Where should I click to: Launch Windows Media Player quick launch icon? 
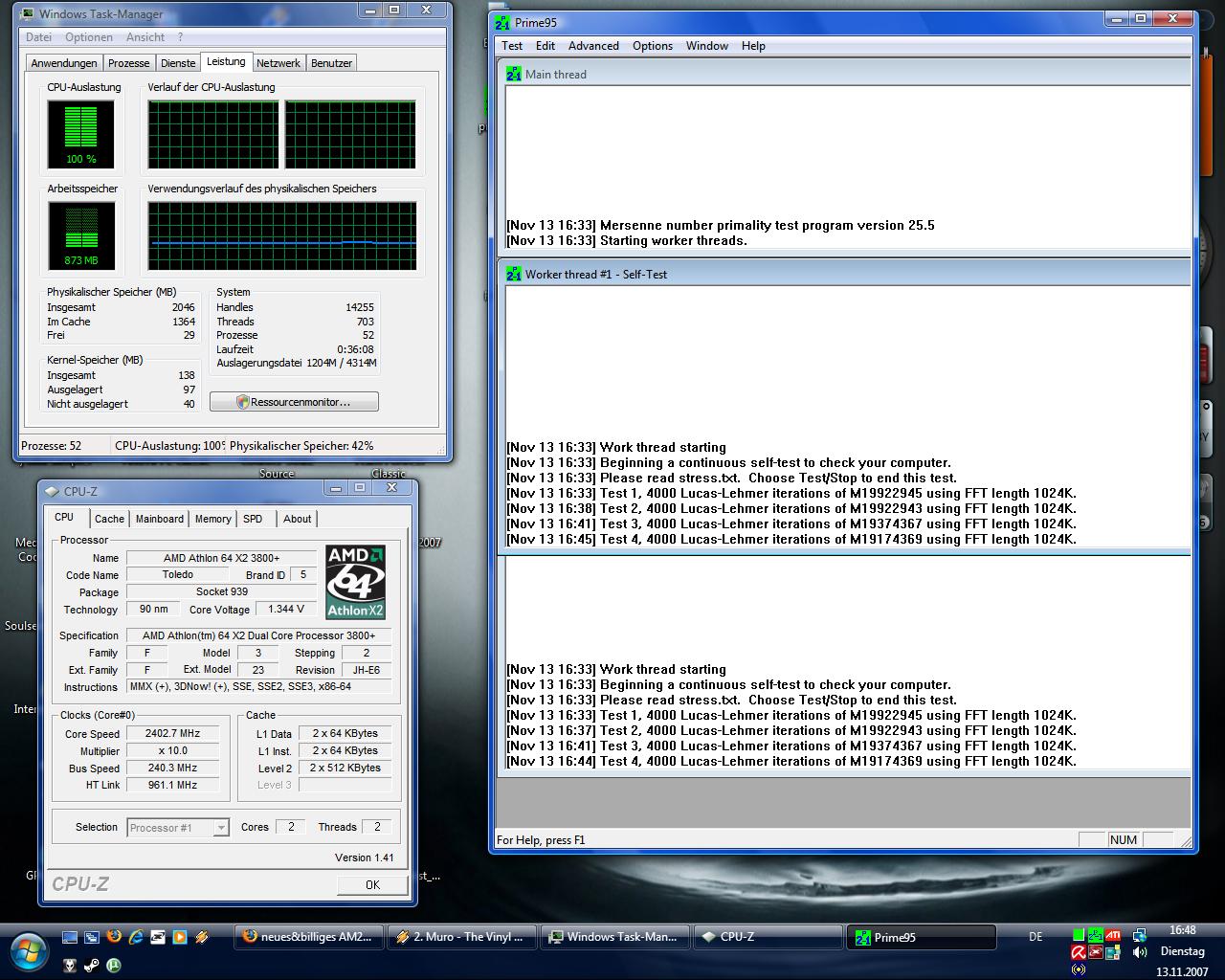coord(180,937)
